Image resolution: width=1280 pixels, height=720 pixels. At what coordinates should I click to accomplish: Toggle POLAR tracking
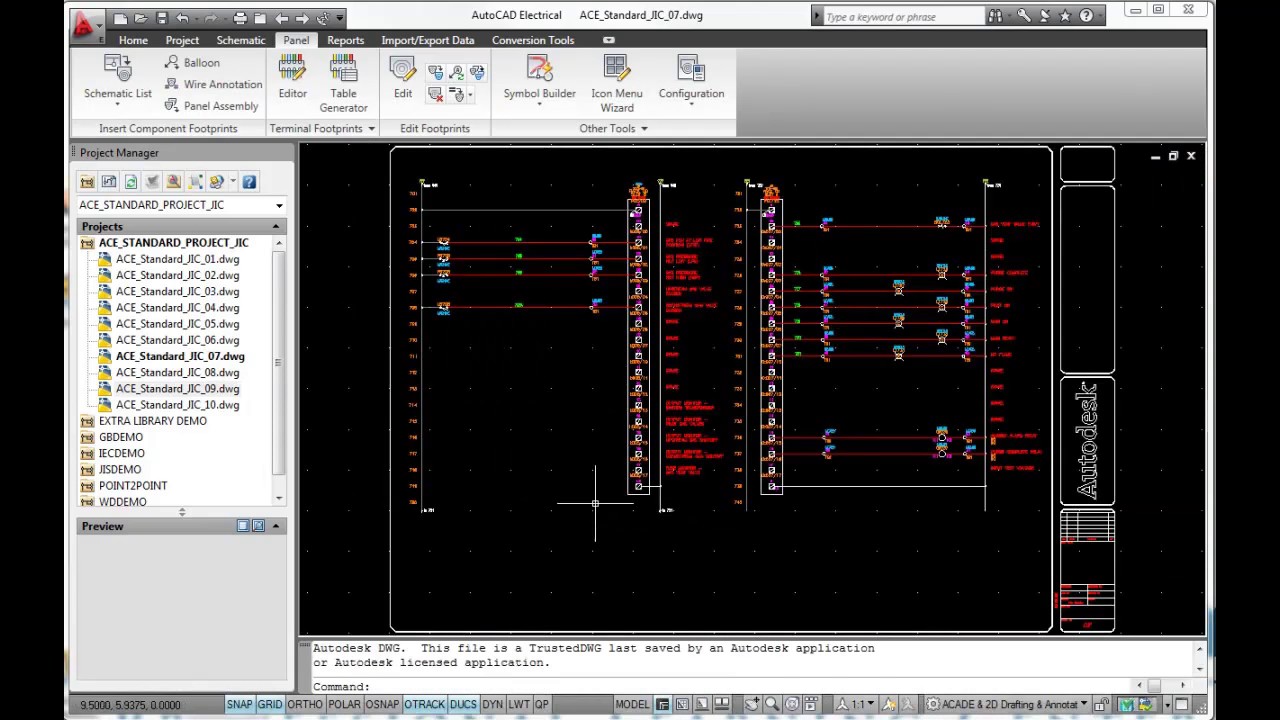click(x=344, y=705)
